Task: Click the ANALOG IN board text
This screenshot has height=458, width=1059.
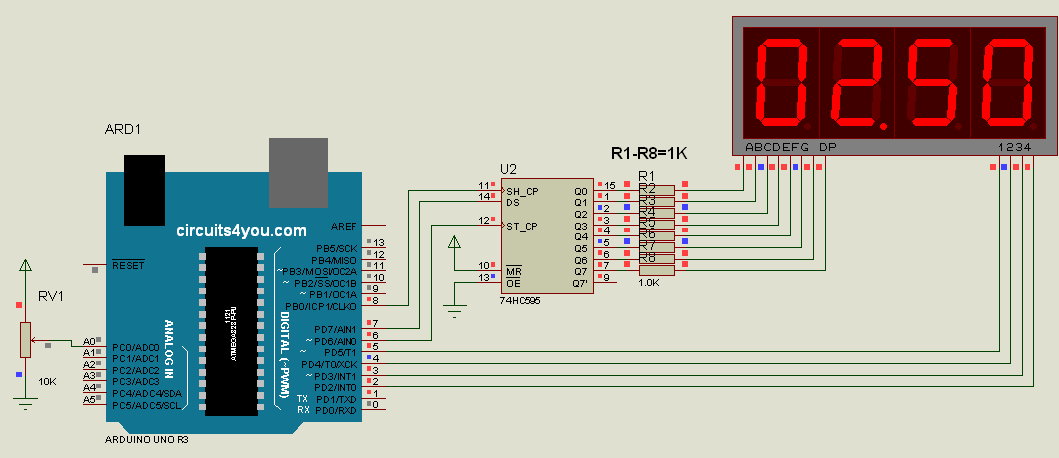Action: [x=169, y=349]
